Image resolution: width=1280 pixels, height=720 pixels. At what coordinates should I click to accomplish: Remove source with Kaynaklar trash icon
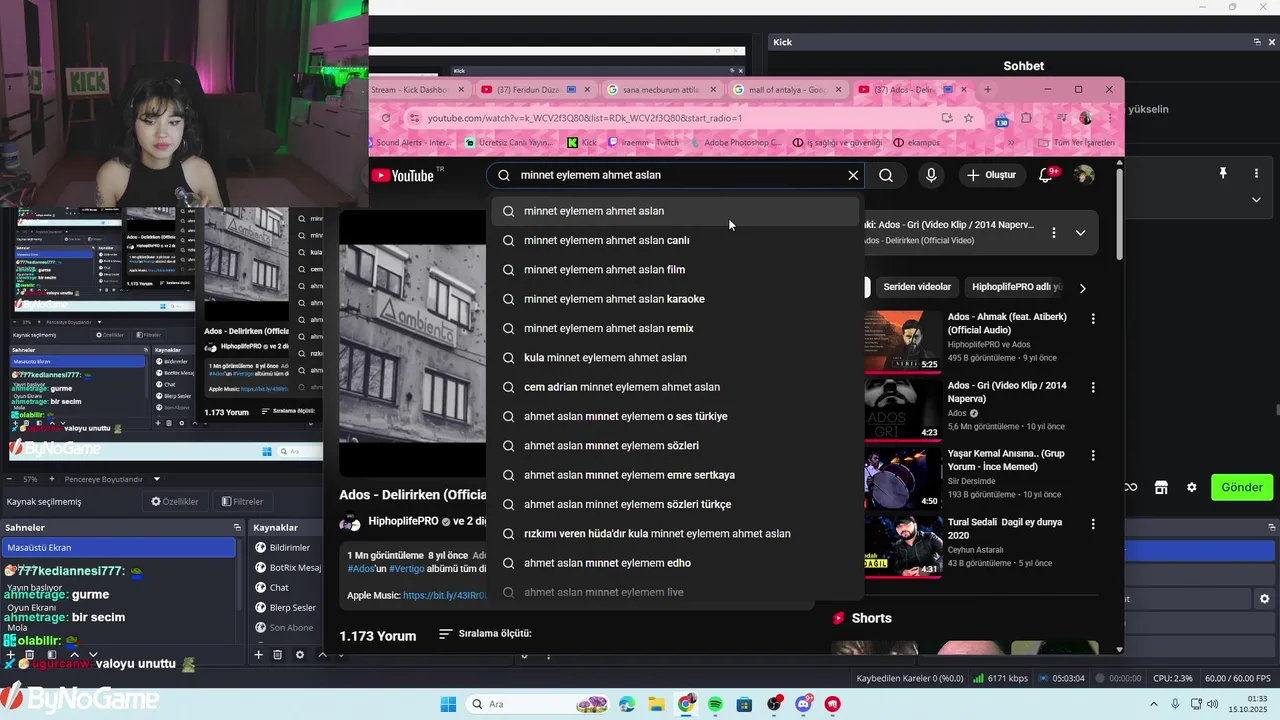point(278,655)
